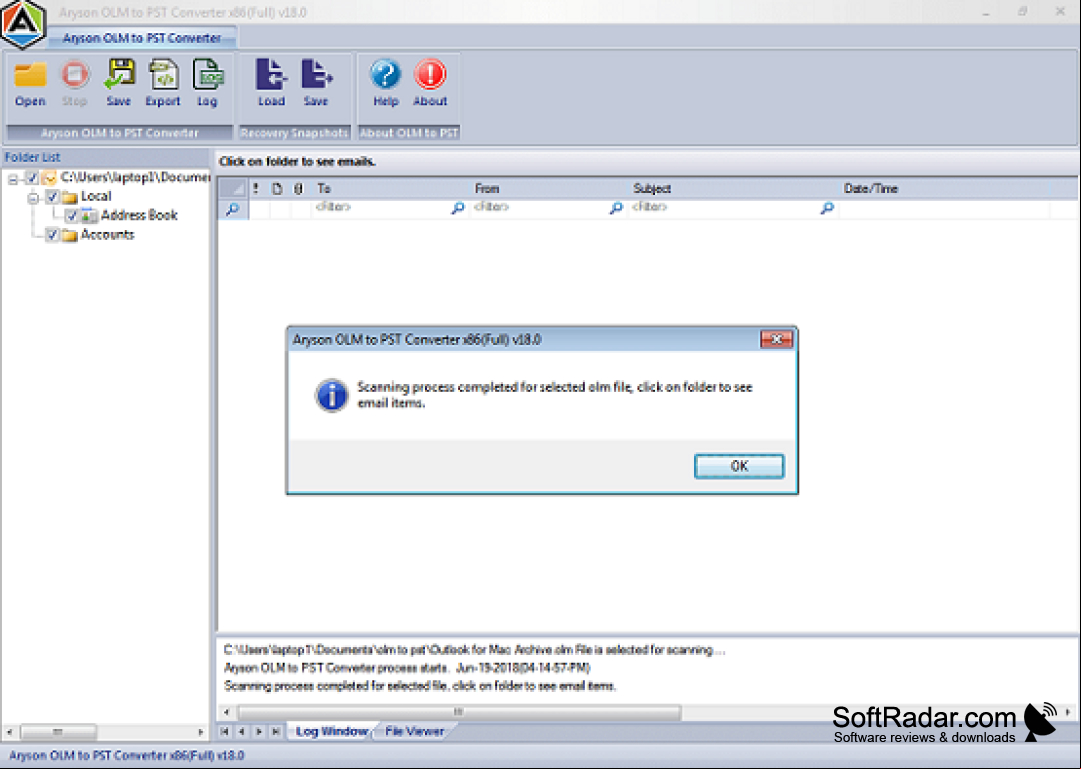The image size is (1081, 769).
Task: Click the Folder List scroll left arrow
Action: [9, 732]
